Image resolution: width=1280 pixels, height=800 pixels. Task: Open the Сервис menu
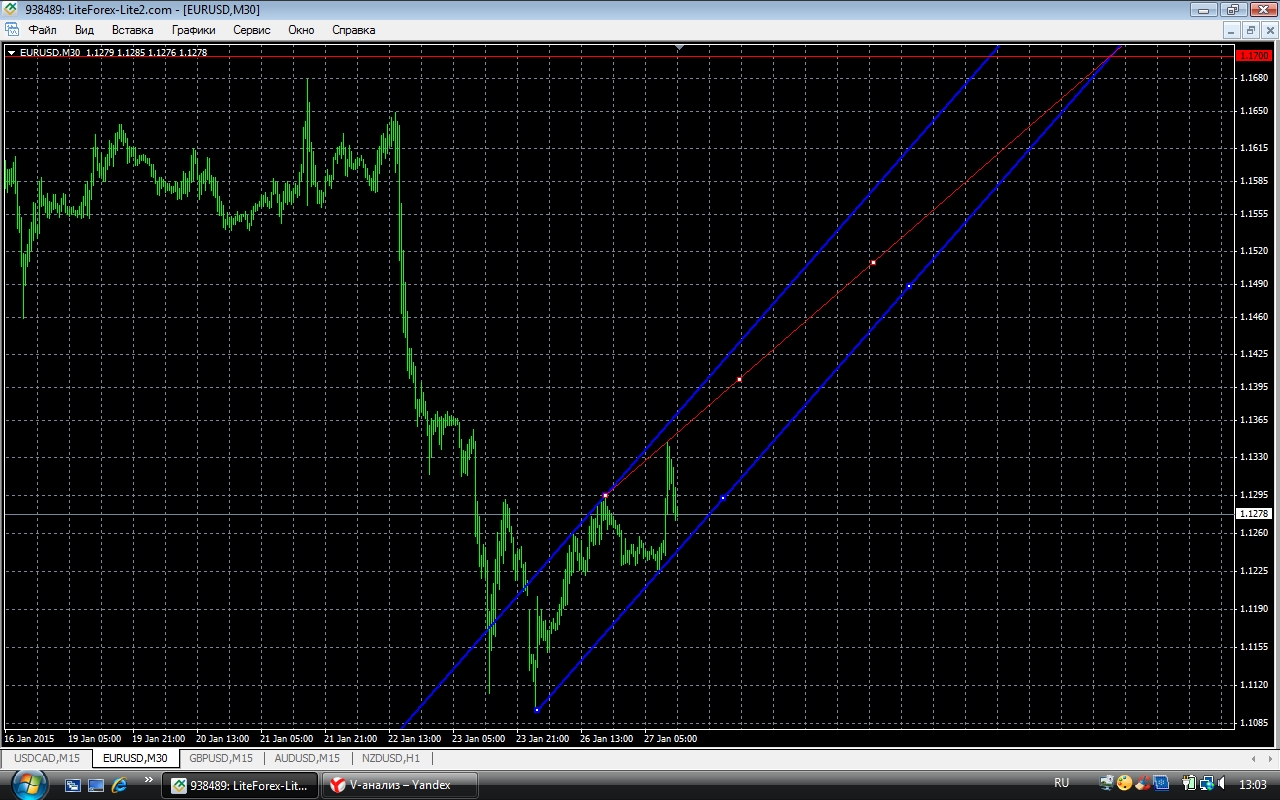(x=251, y=30)
